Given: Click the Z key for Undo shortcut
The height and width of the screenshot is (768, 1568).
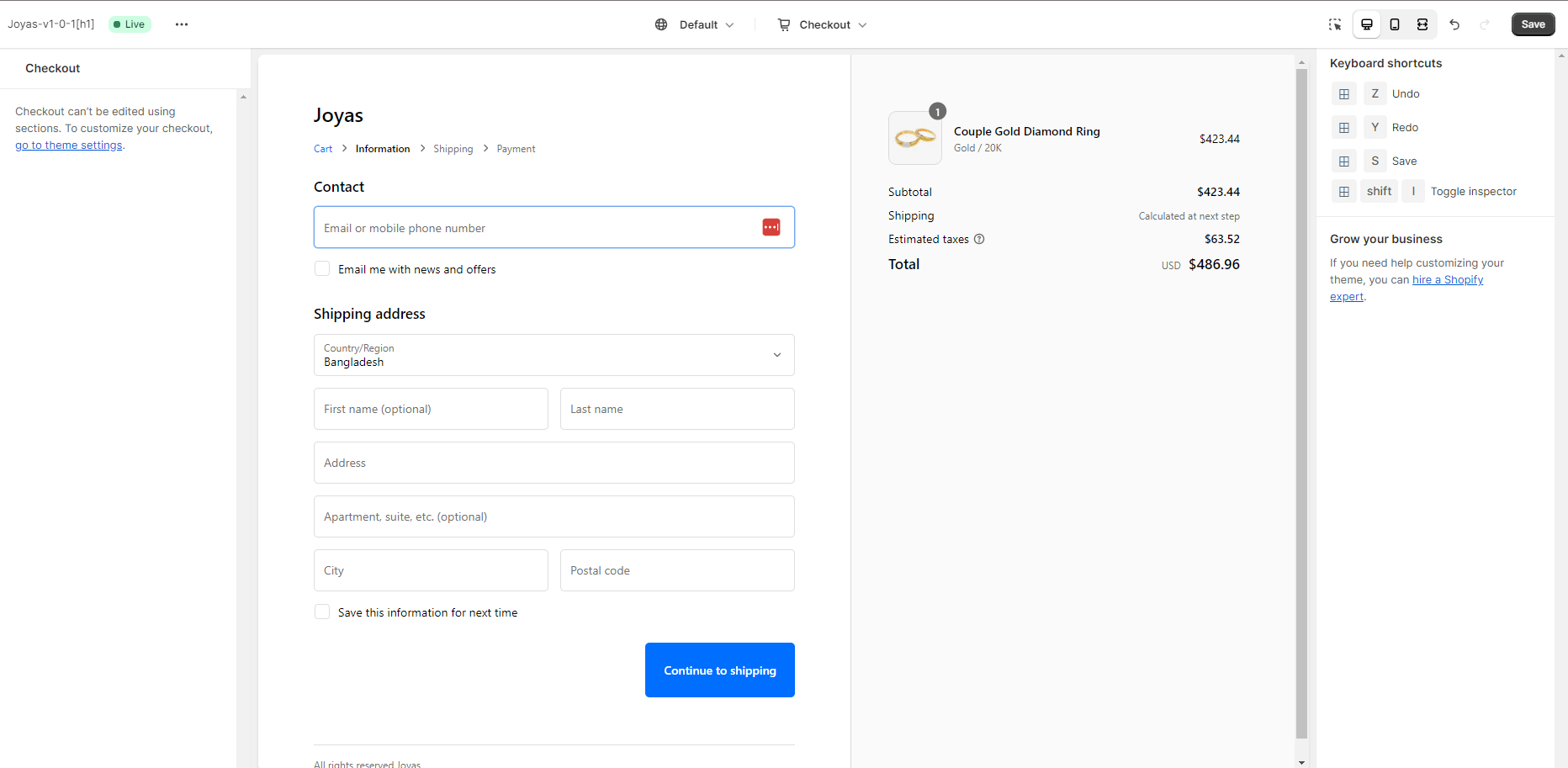Looking at the screenshot, I should 1375,93.
